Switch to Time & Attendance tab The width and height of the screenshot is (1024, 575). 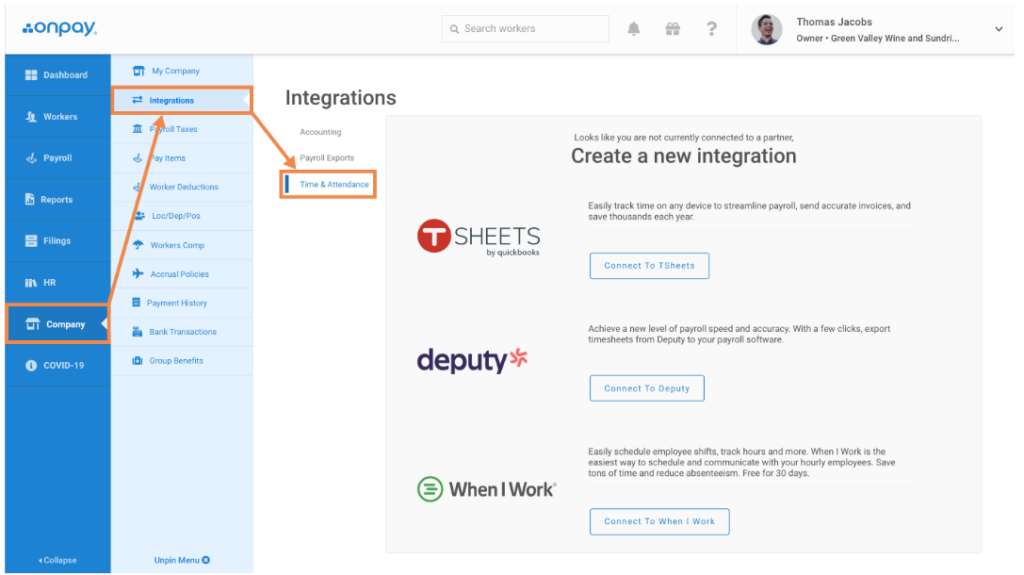tap(334, 184)
